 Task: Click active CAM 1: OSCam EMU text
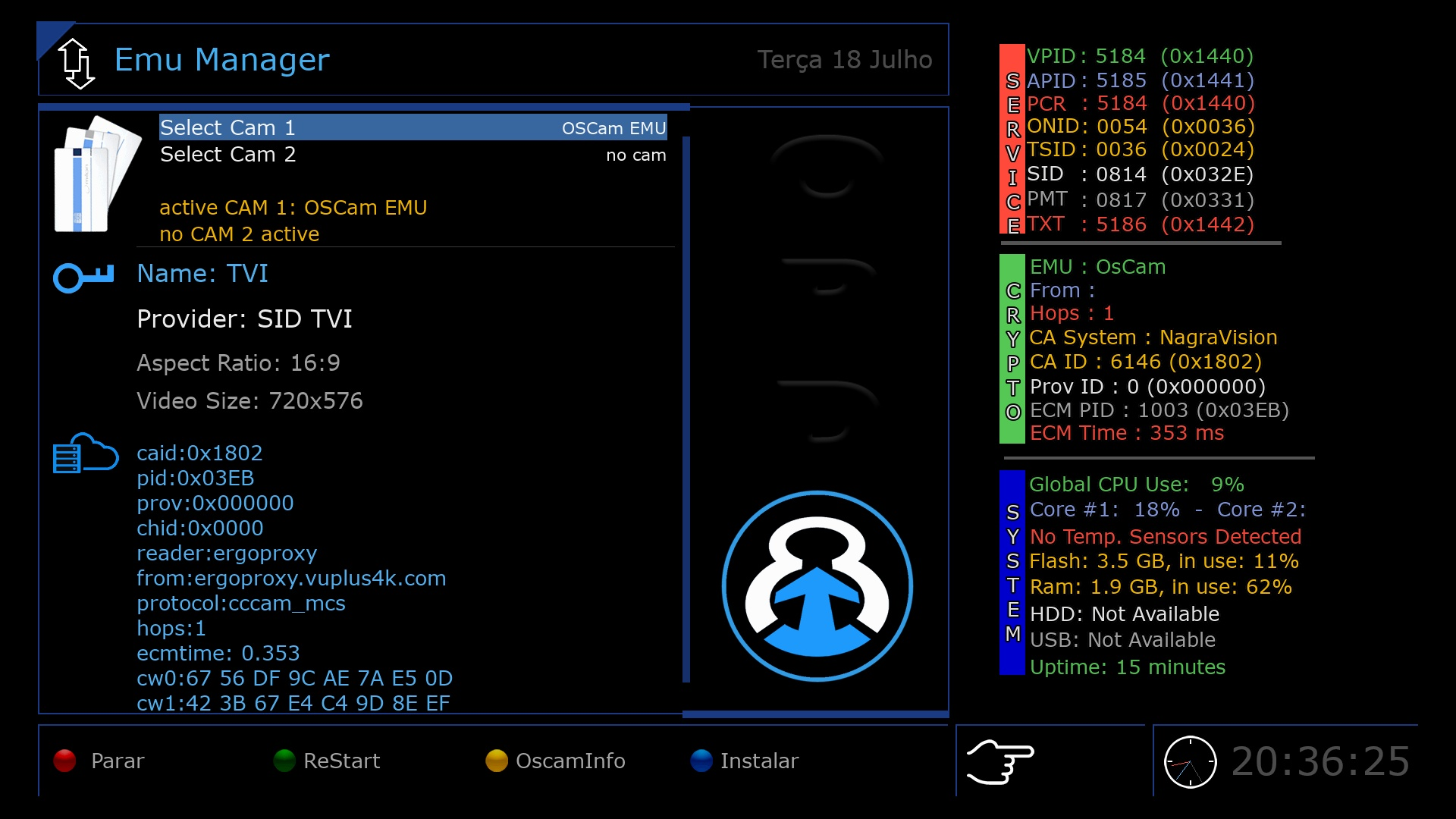tap(293, 208)
